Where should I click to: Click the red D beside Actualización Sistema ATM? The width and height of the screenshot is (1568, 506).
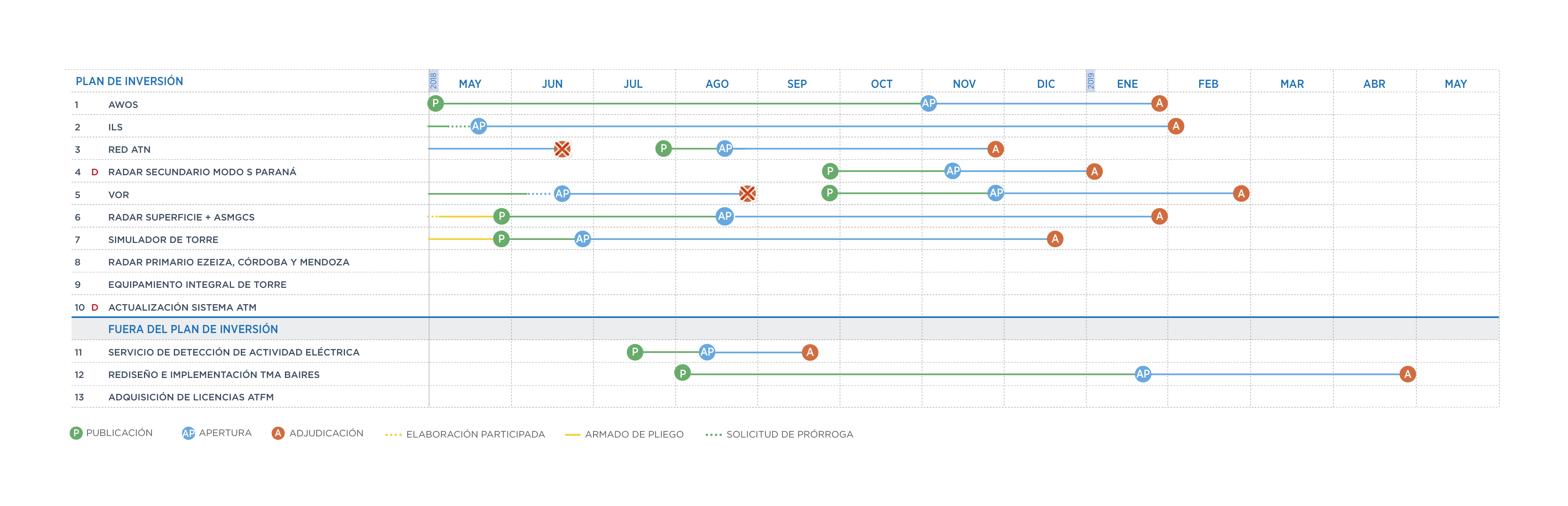94,308
